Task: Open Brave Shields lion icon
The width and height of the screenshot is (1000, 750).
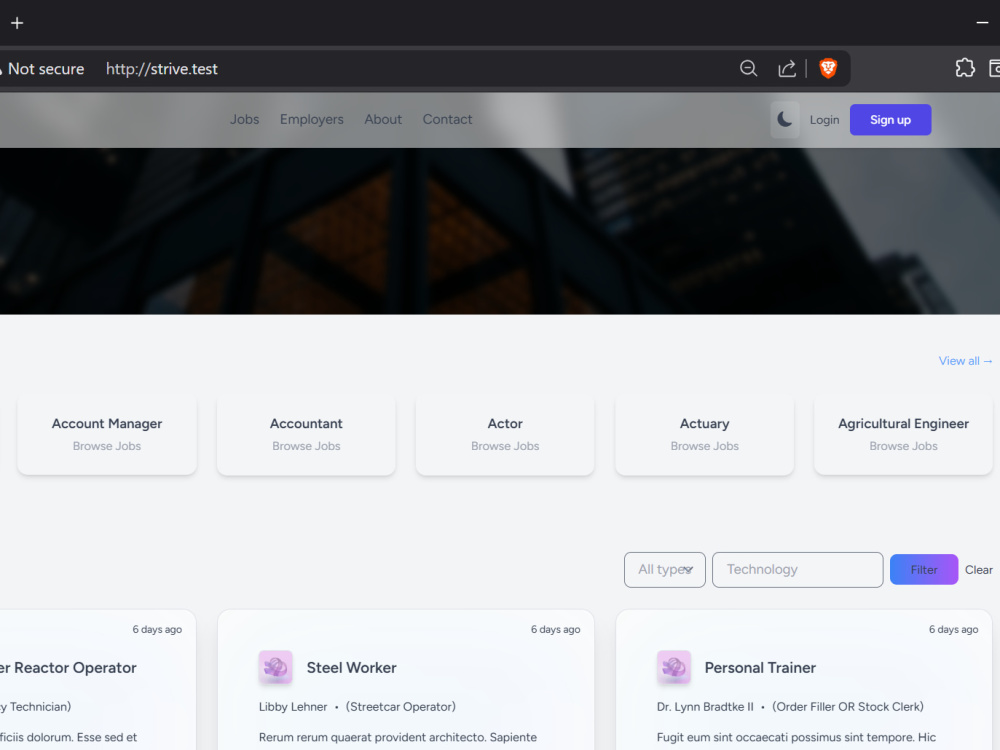Action: pyautogui.click(x=828, y=68)
